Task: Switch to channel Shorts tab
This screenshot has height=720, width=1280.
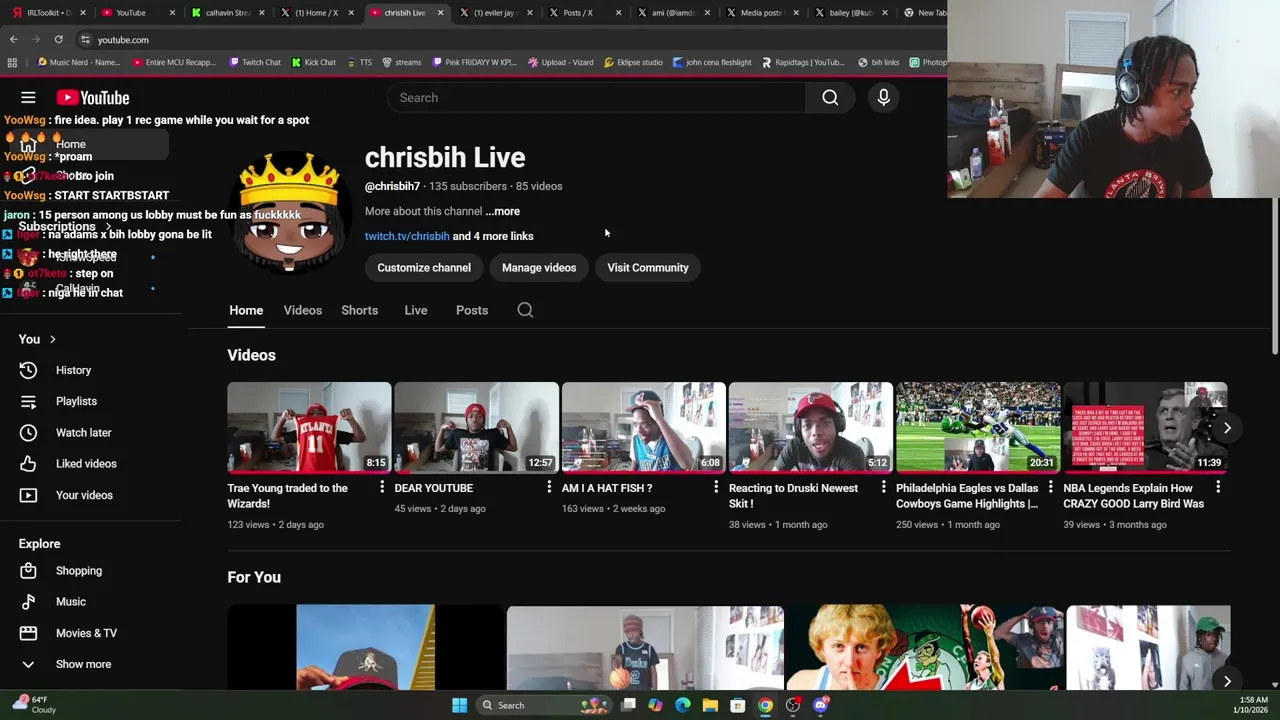Action: [x=359, y=310]
